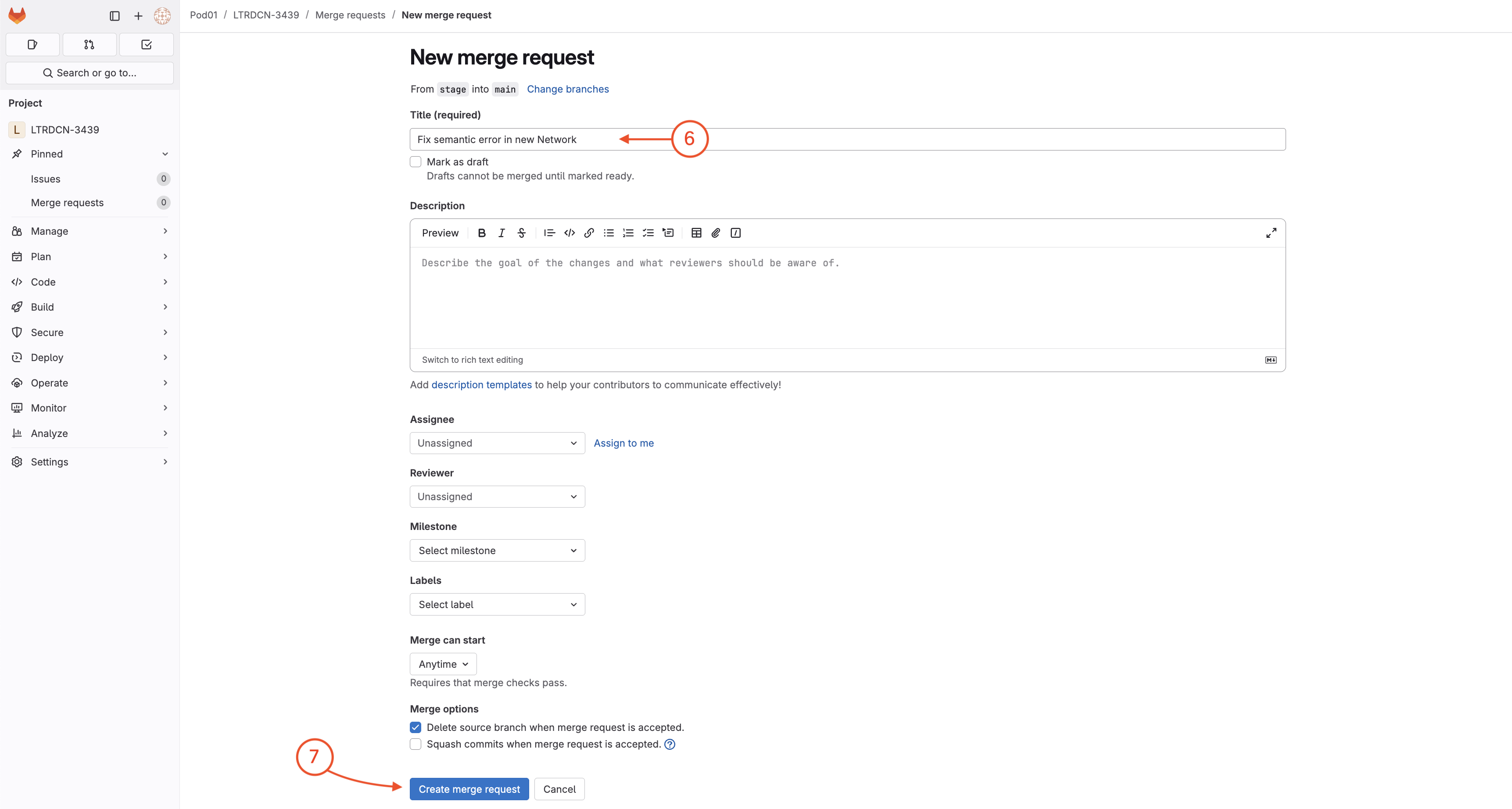Image resolution: width=1512 pixels, height=809 pixels.
Task: Open pinned Merge requests in sidebar
Action: [89, 203]
